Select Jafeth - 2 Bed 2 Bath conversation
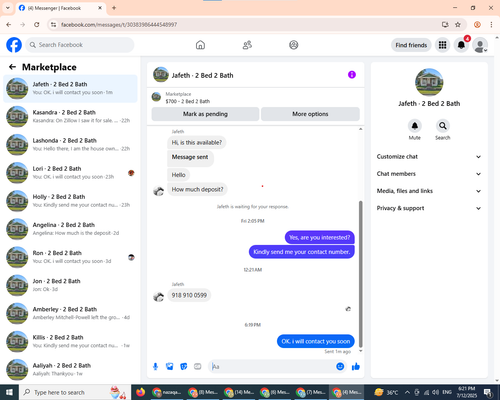 70,88
